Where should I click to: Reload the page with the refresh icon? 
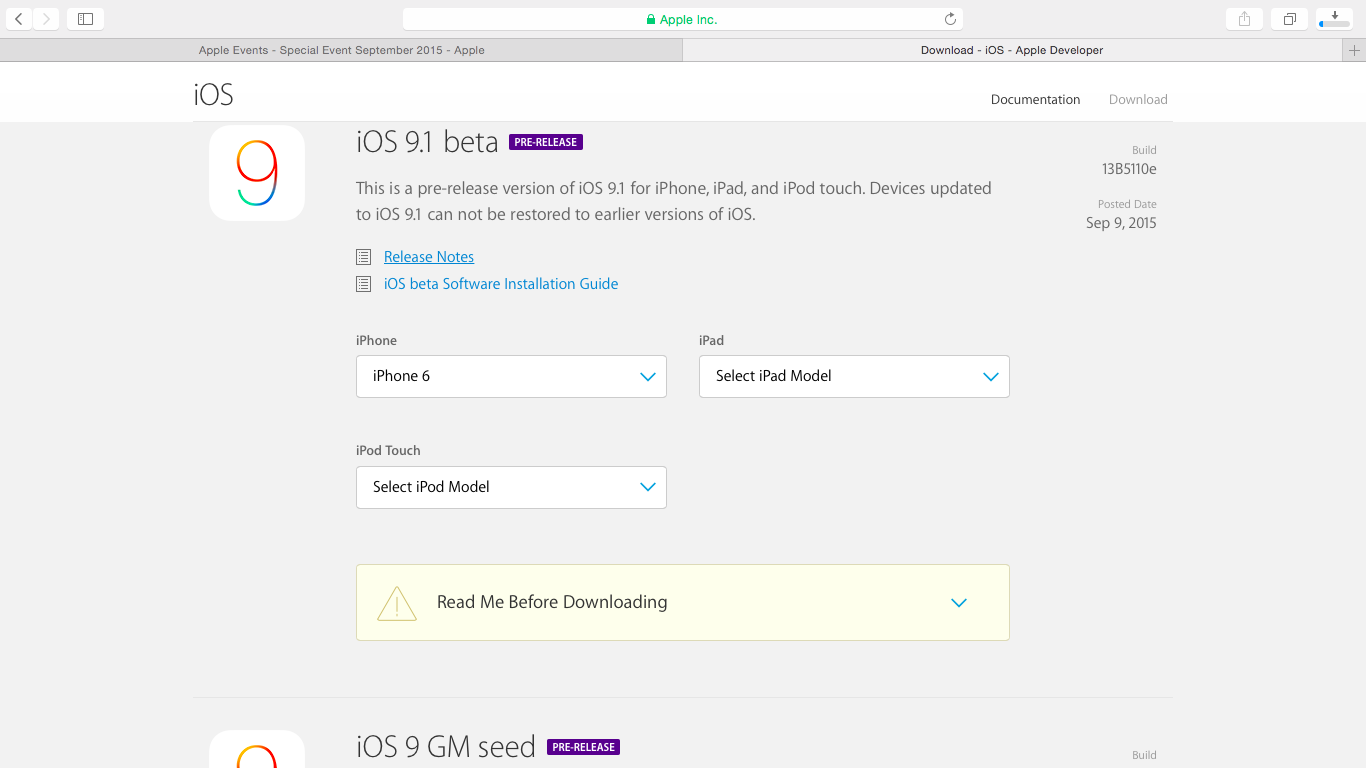pyautogui.click(x=950, y=19)
